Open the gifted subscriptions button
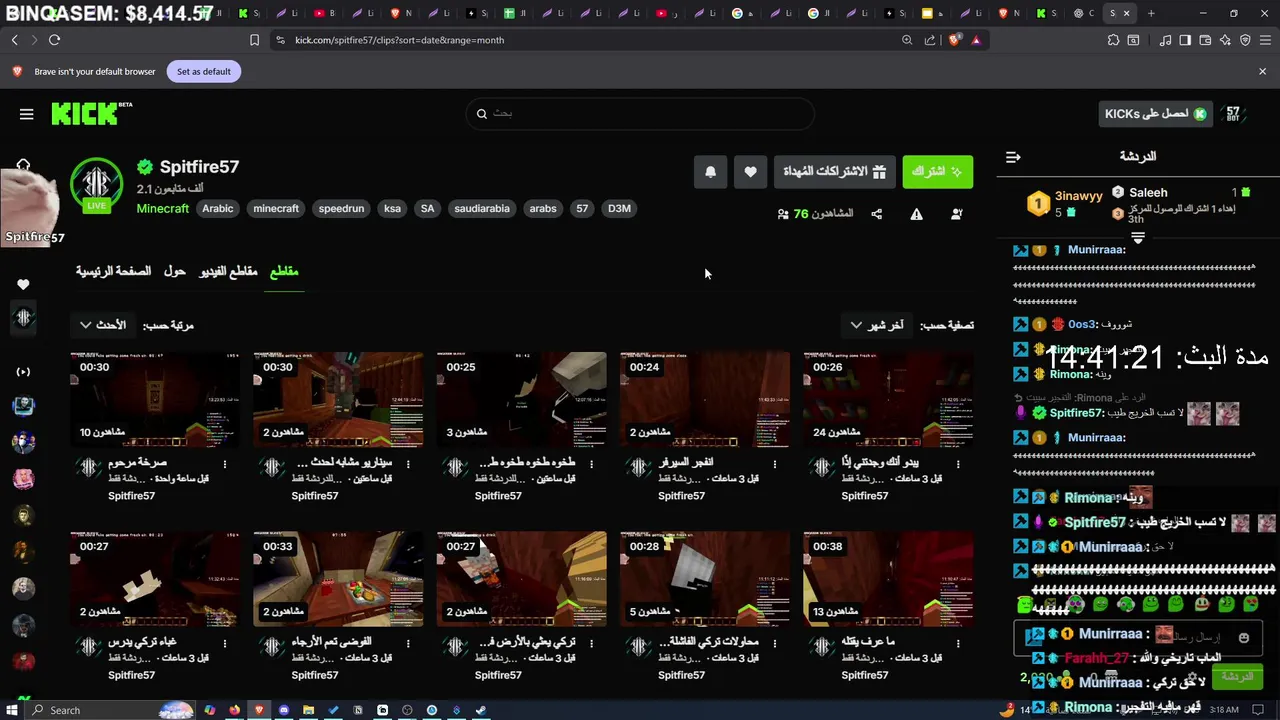Image resolution: width=1280 pixels, height=720 pixels. tap(834, 172)
